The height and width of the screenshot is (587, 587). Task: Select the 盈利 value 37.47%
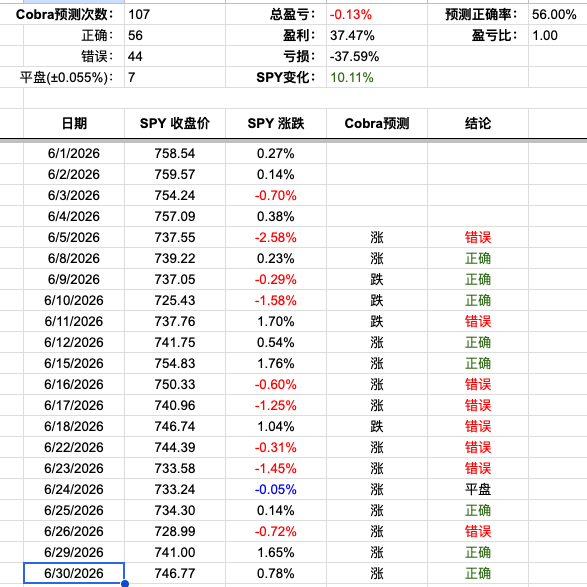coord(377,36)
